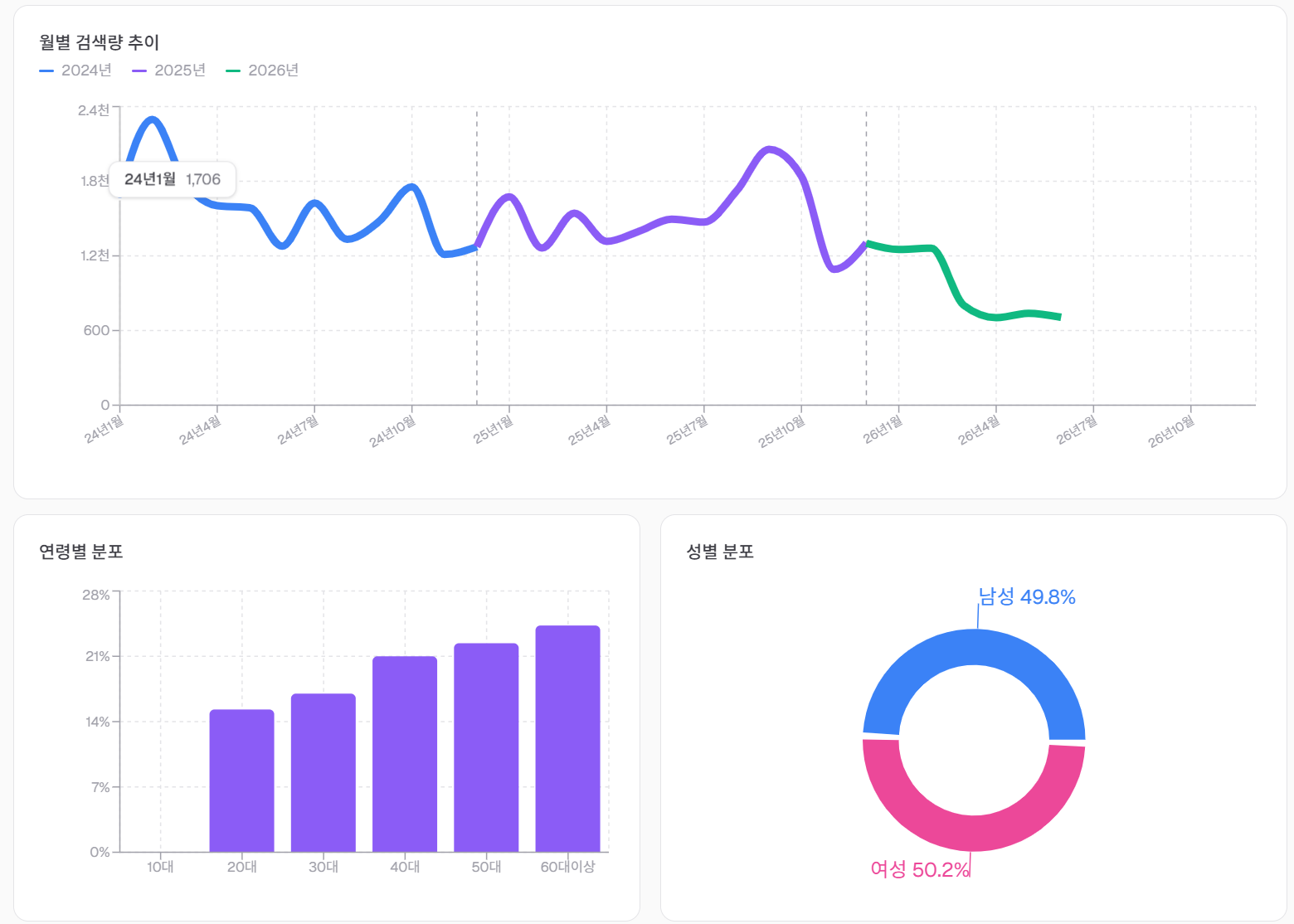Click the 성별 분포 title

coord(720,552)
